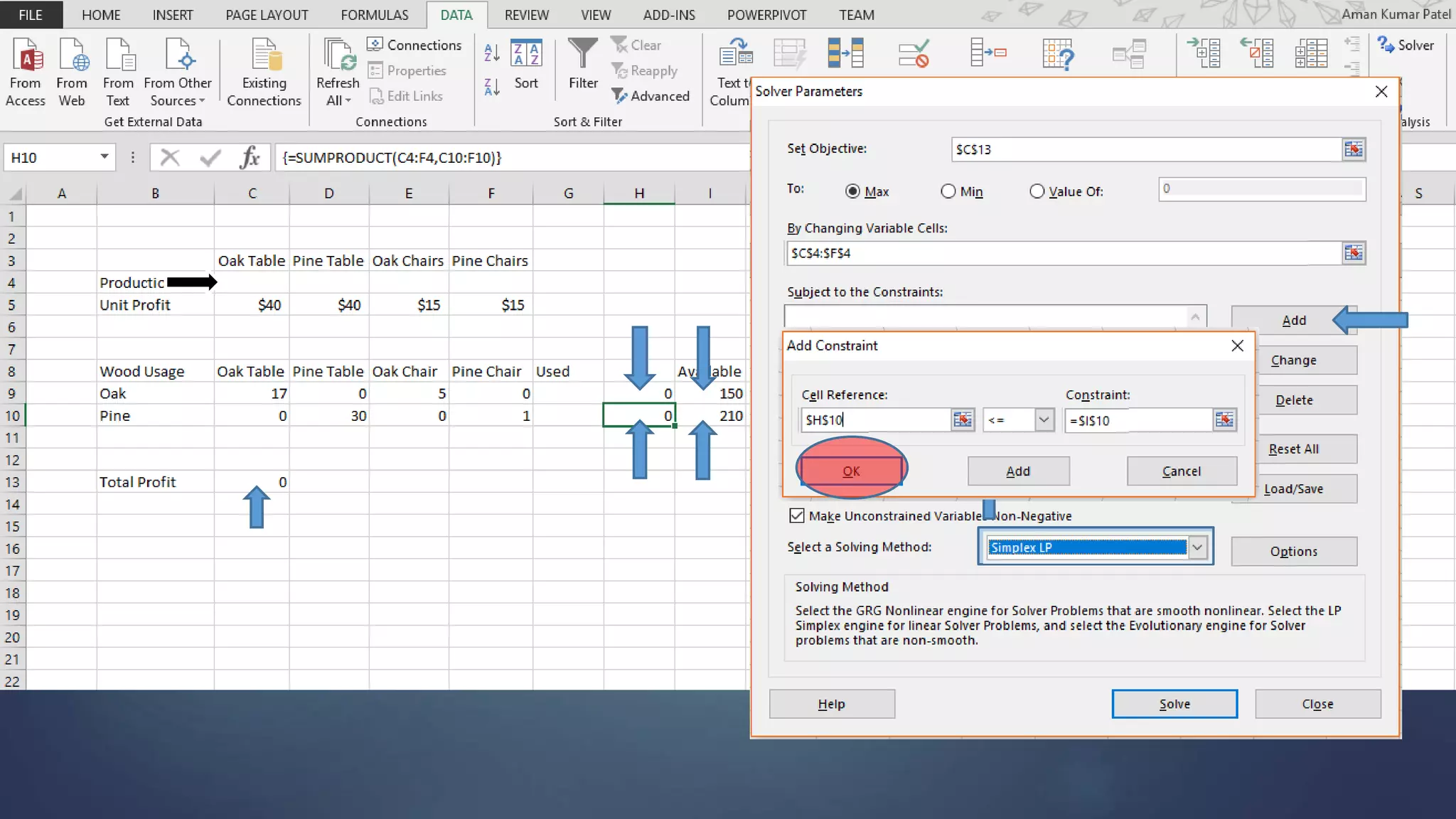Open Existing Connections
The image size is (1456, 819).
pos(264,71)
